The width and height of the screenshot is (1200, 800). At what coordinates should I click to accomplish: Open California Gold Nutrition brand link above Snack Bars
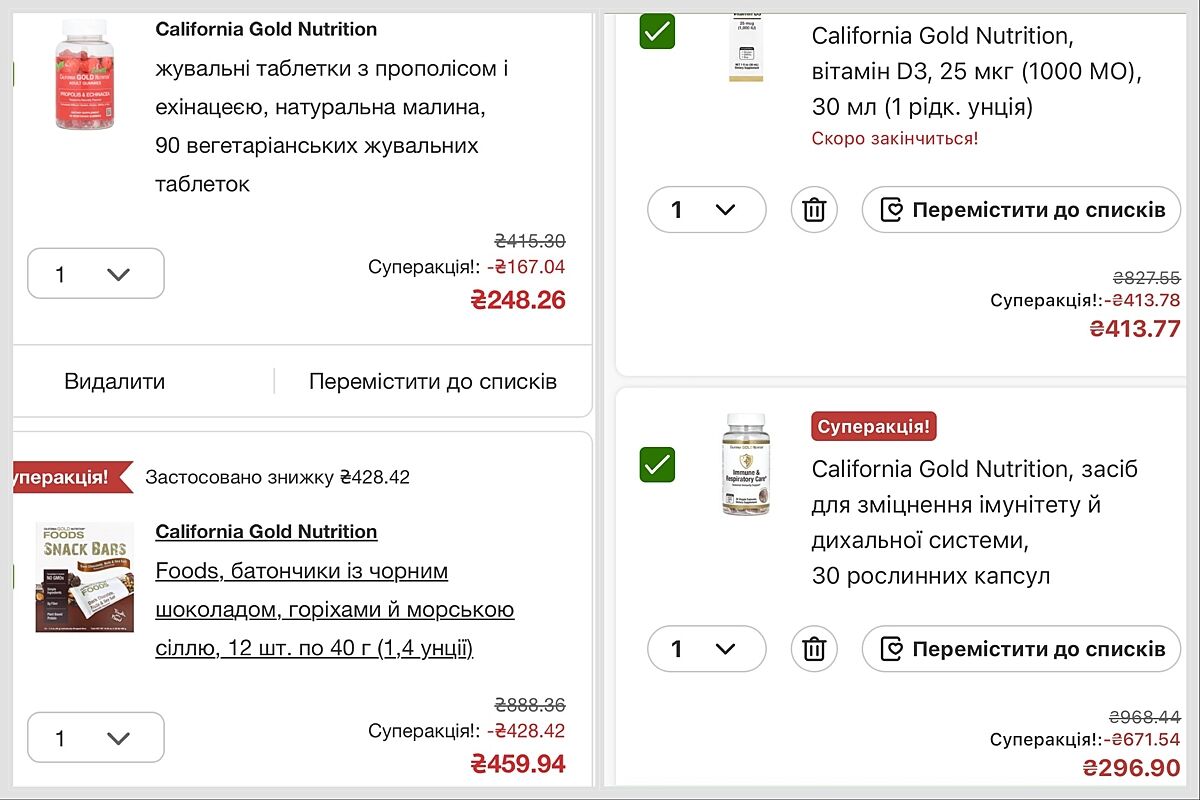pyautogui.click(x=266, y=531)
